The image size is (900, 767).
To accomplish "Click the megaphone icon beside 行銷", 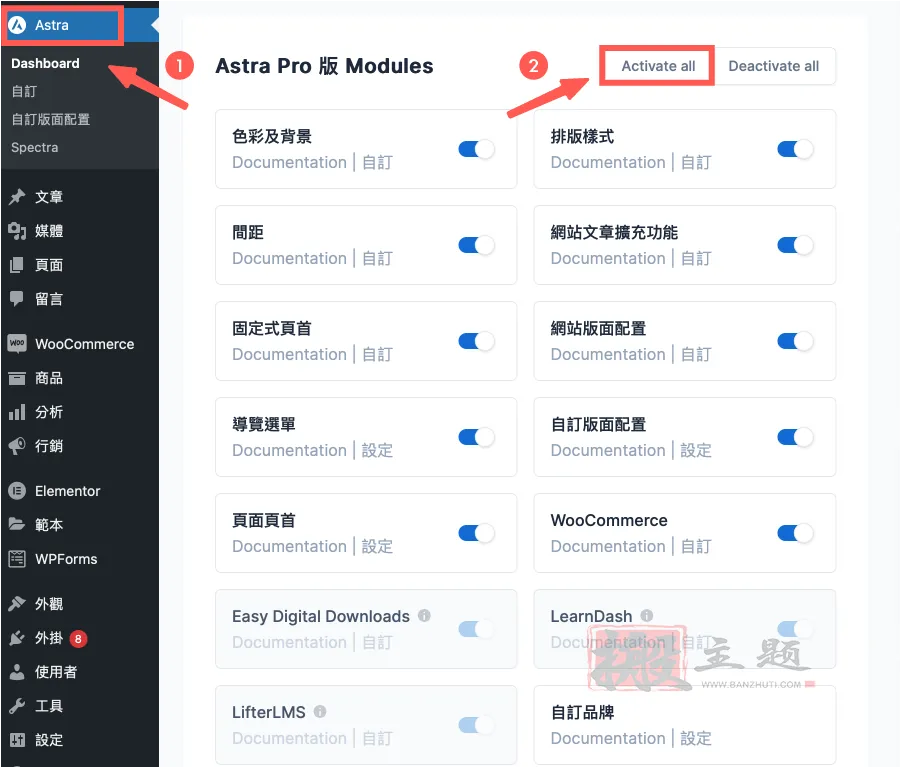I will 17,446.
